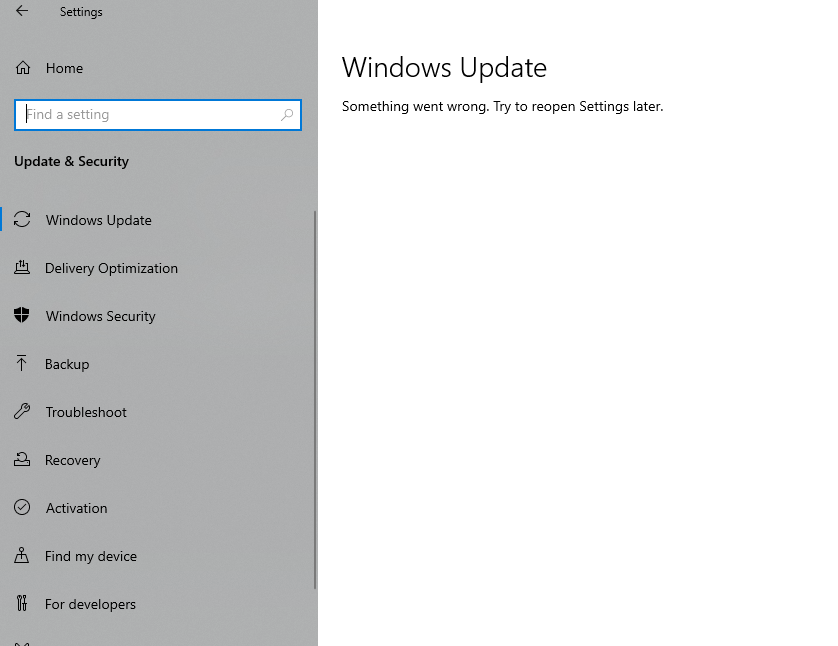
Task: Select Find my device item
Action: (91, 556)
